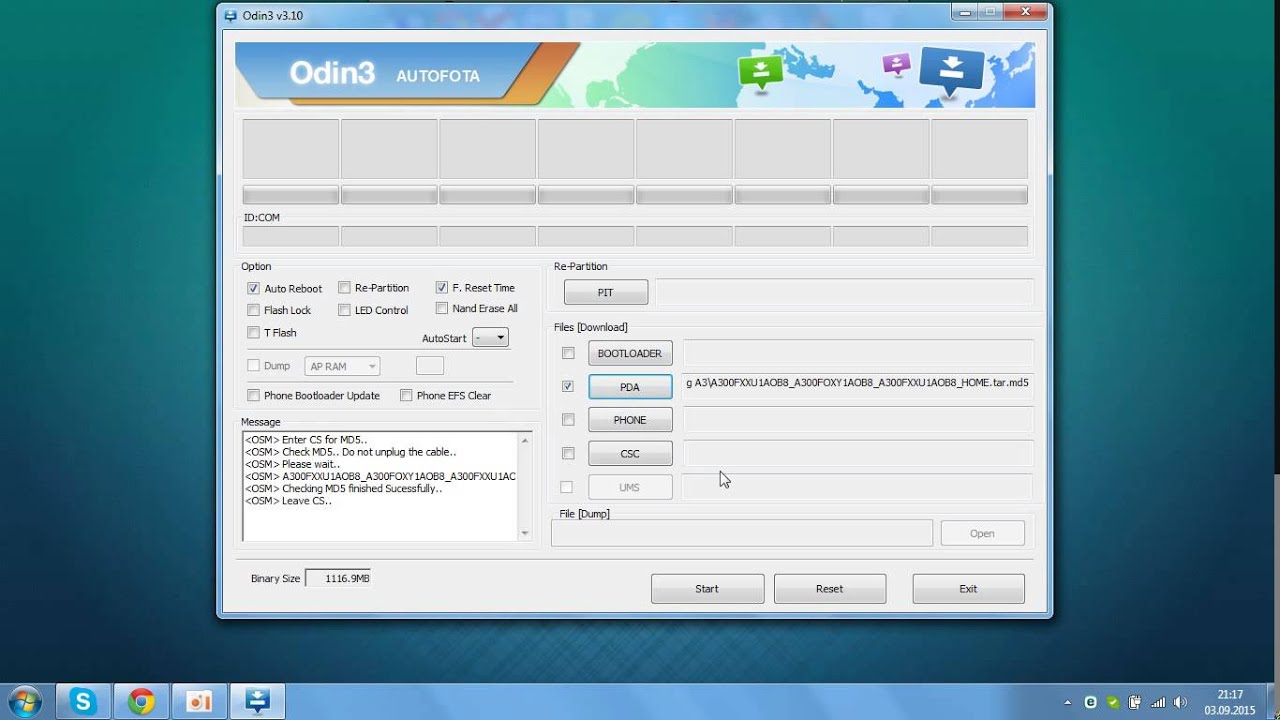Click the green shield tray icon
Screen dimensions: 1280x720
coord(1113,702)
